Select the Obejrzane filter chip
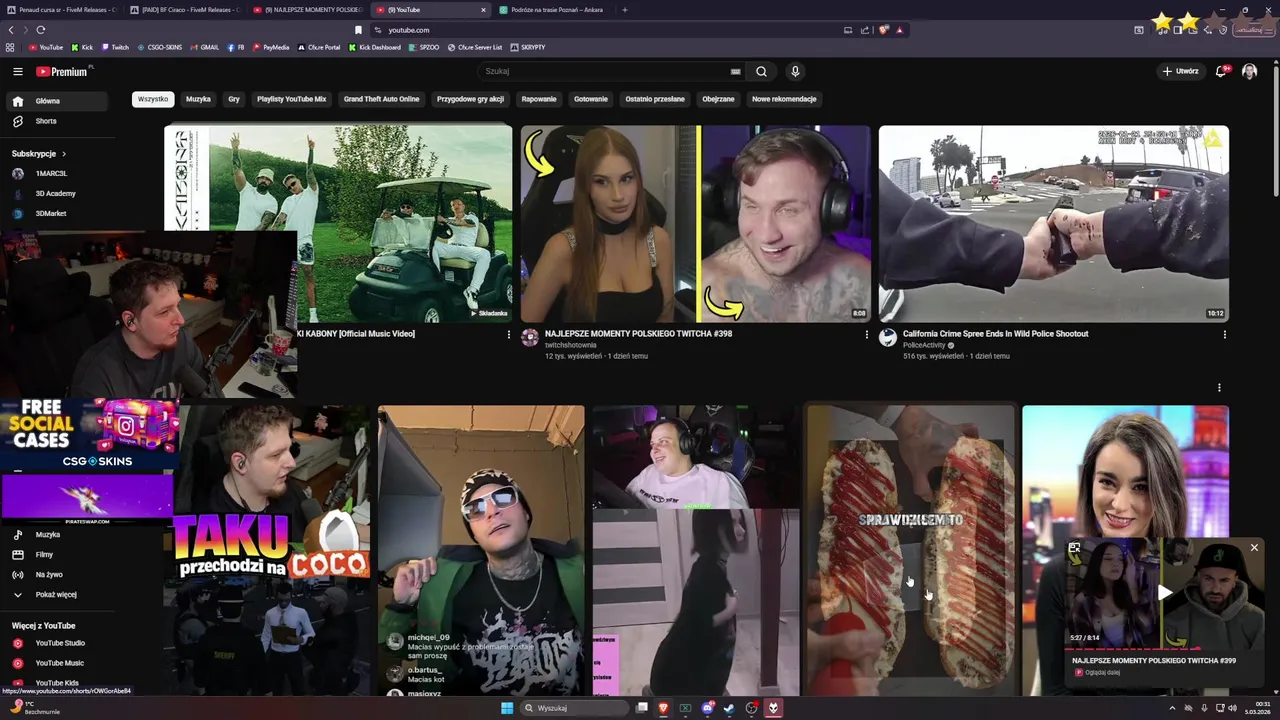Viewport: 1280px width, 720px height. (718, 99)
